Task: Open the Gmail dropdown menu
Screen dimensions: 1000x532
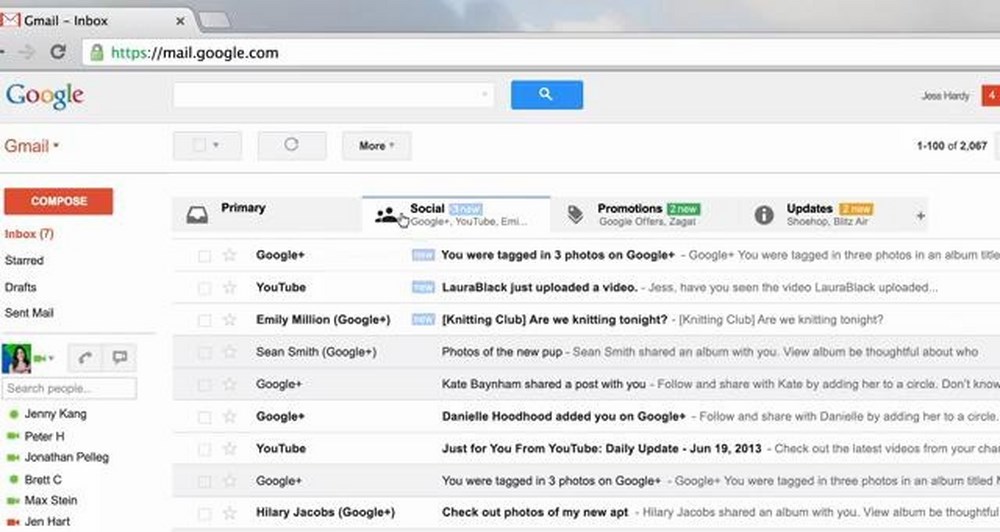Action: 31,146
